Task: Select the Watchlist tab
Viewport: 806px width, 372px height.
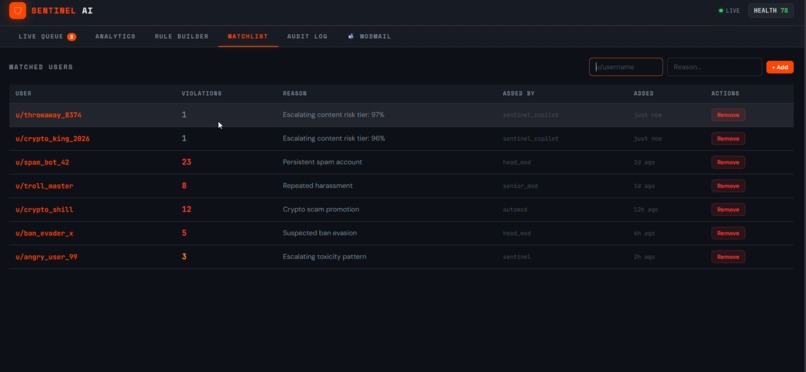Action: pos(248,36)
